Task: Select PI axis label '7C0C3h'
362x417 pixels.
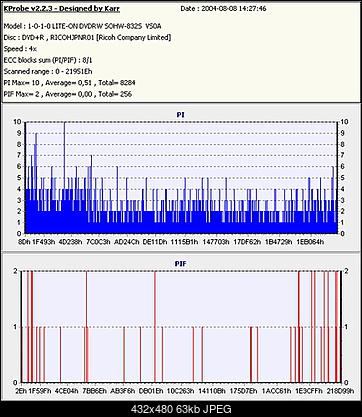Action: pyautogui.click(x=98, y=242)
